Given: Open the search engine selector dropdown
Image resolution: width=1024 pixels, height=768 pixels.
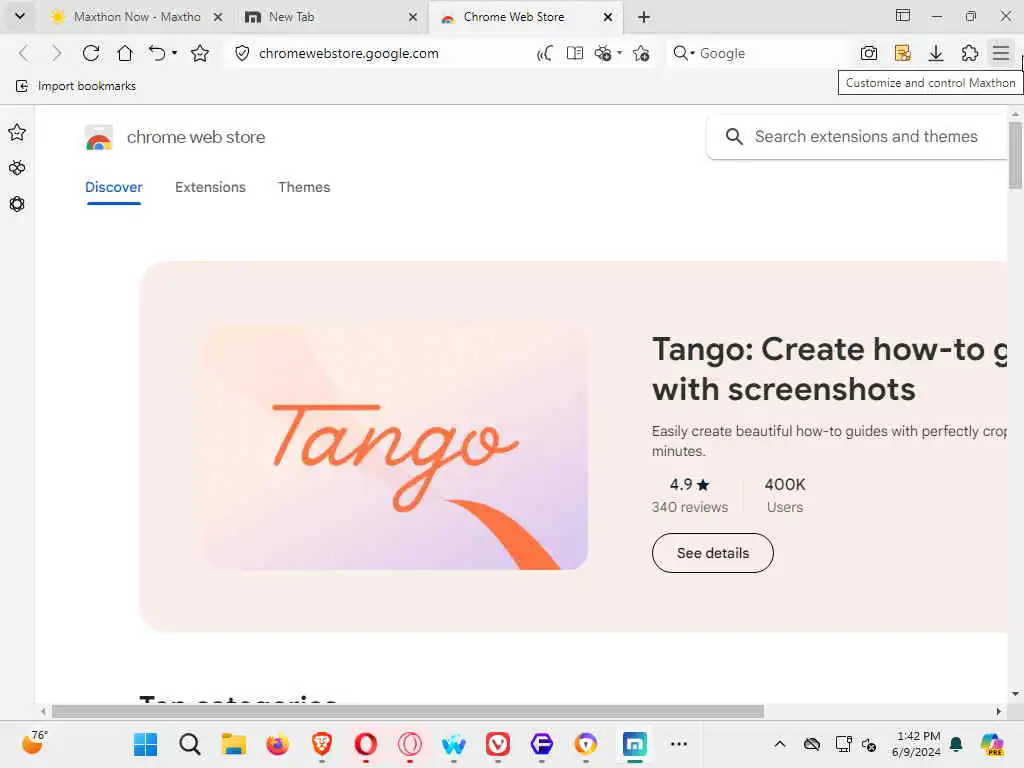Looking at the screenshot, I should 684,53.
